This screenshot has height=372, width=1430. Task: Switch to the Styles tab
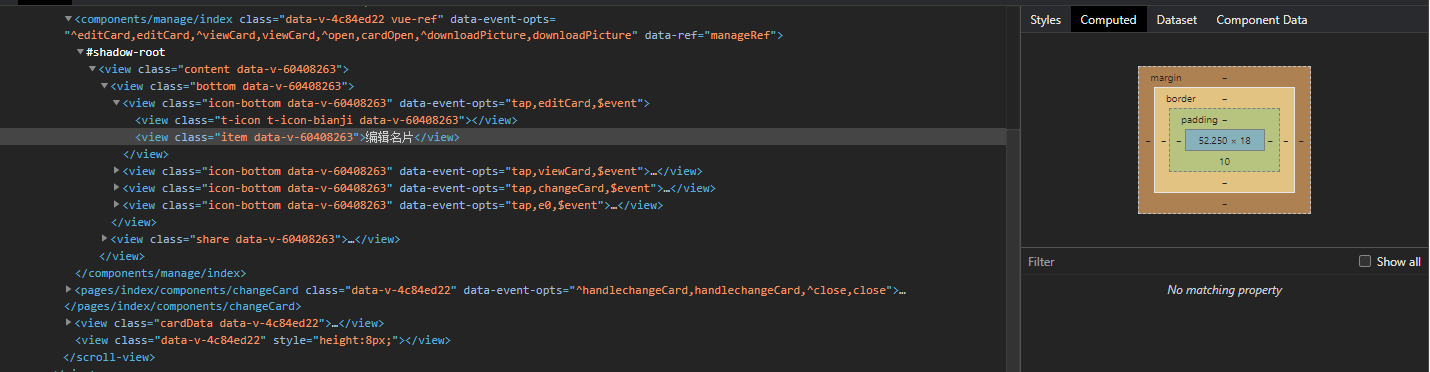click(x=1045, y=20)
